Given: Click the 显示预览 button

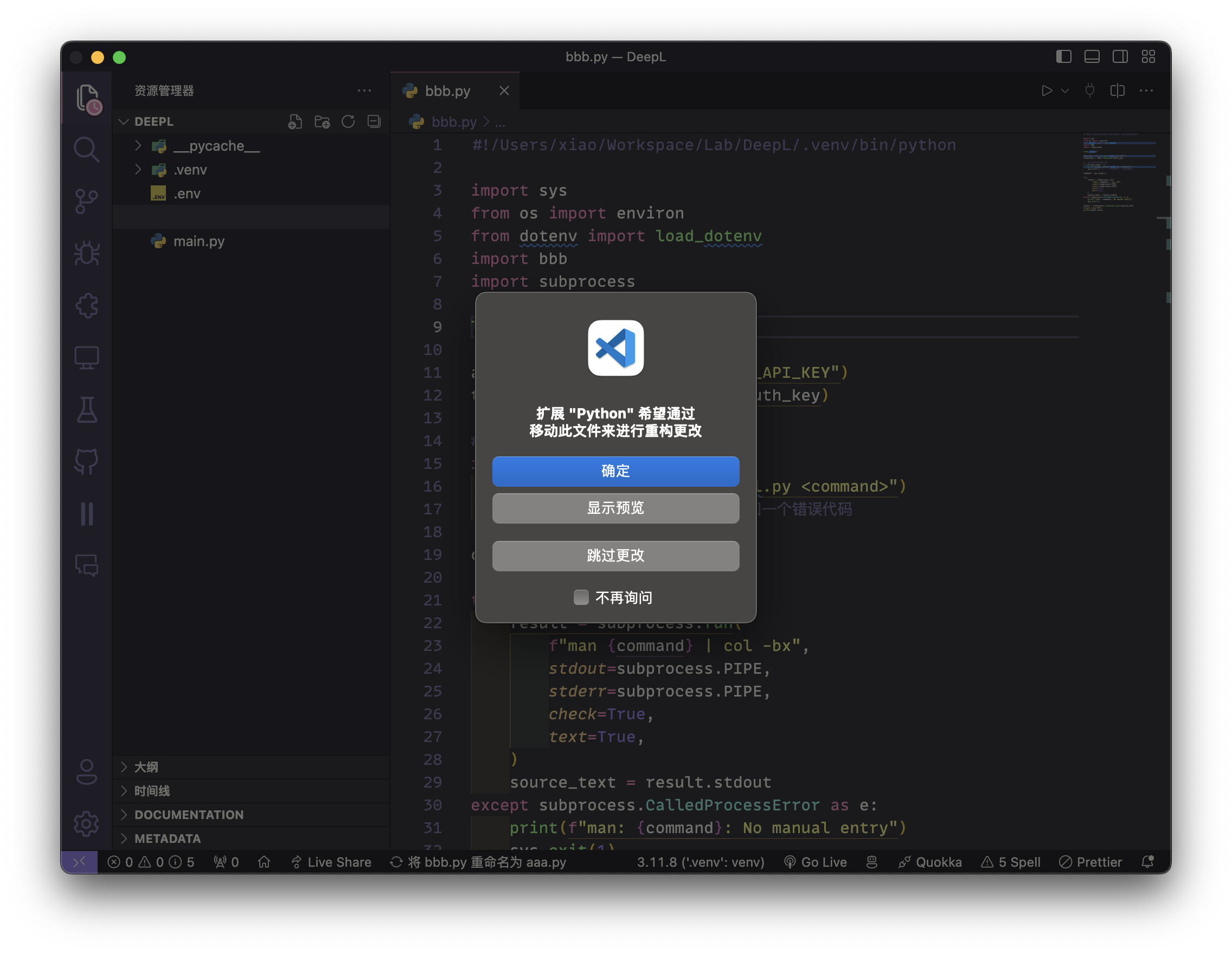Looking at the screenshot, I should 615,508.
